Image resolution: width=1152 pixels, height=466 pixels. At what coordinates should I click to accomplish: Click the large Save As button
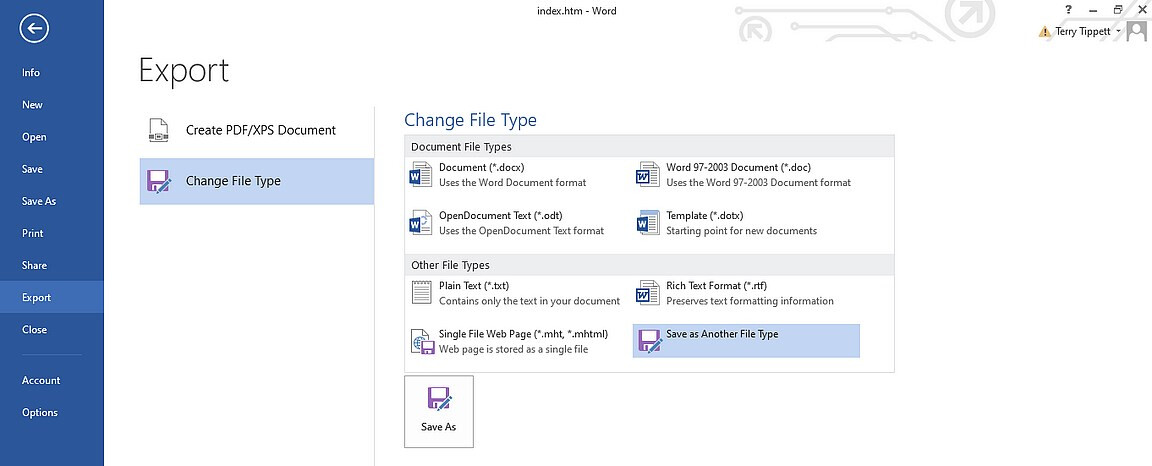pyautogui.click(x=438, y=411)
